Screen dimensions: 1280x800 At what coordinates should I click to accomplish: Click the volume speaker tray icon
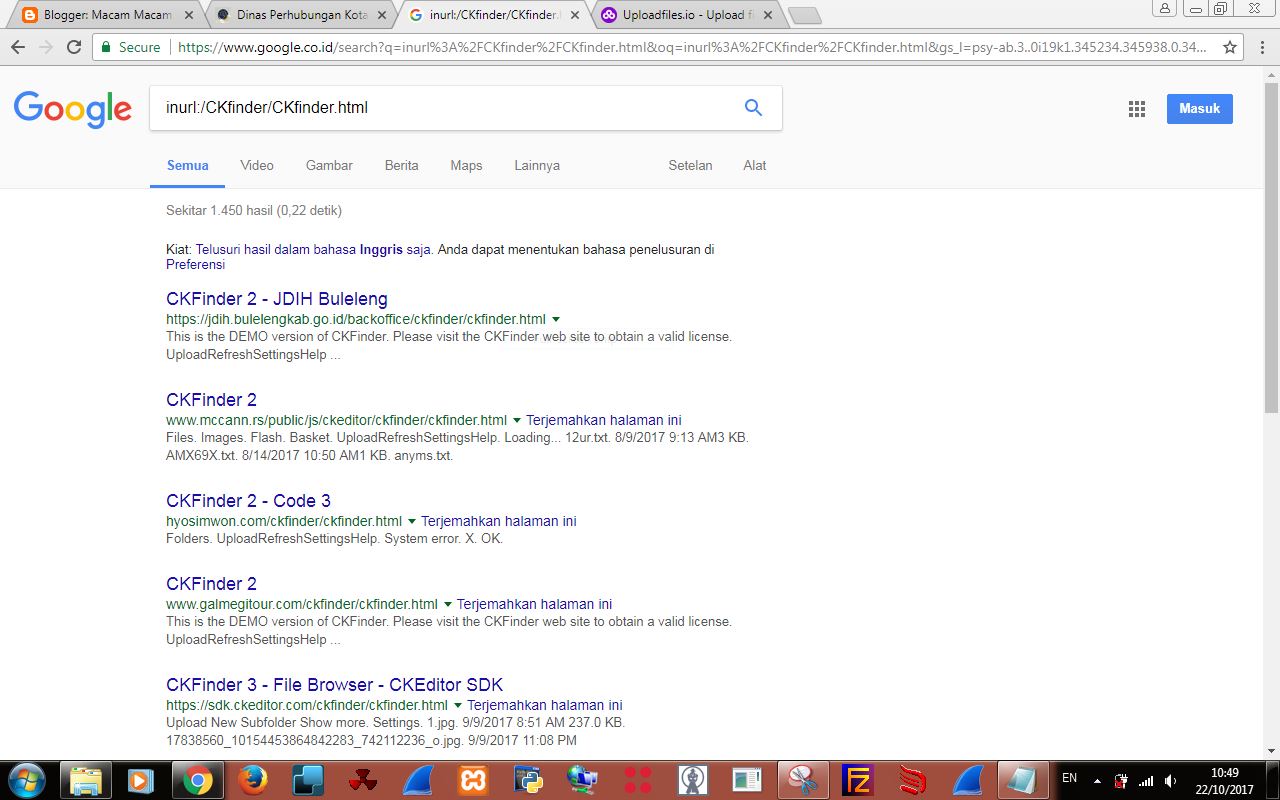click(1171, 780)
